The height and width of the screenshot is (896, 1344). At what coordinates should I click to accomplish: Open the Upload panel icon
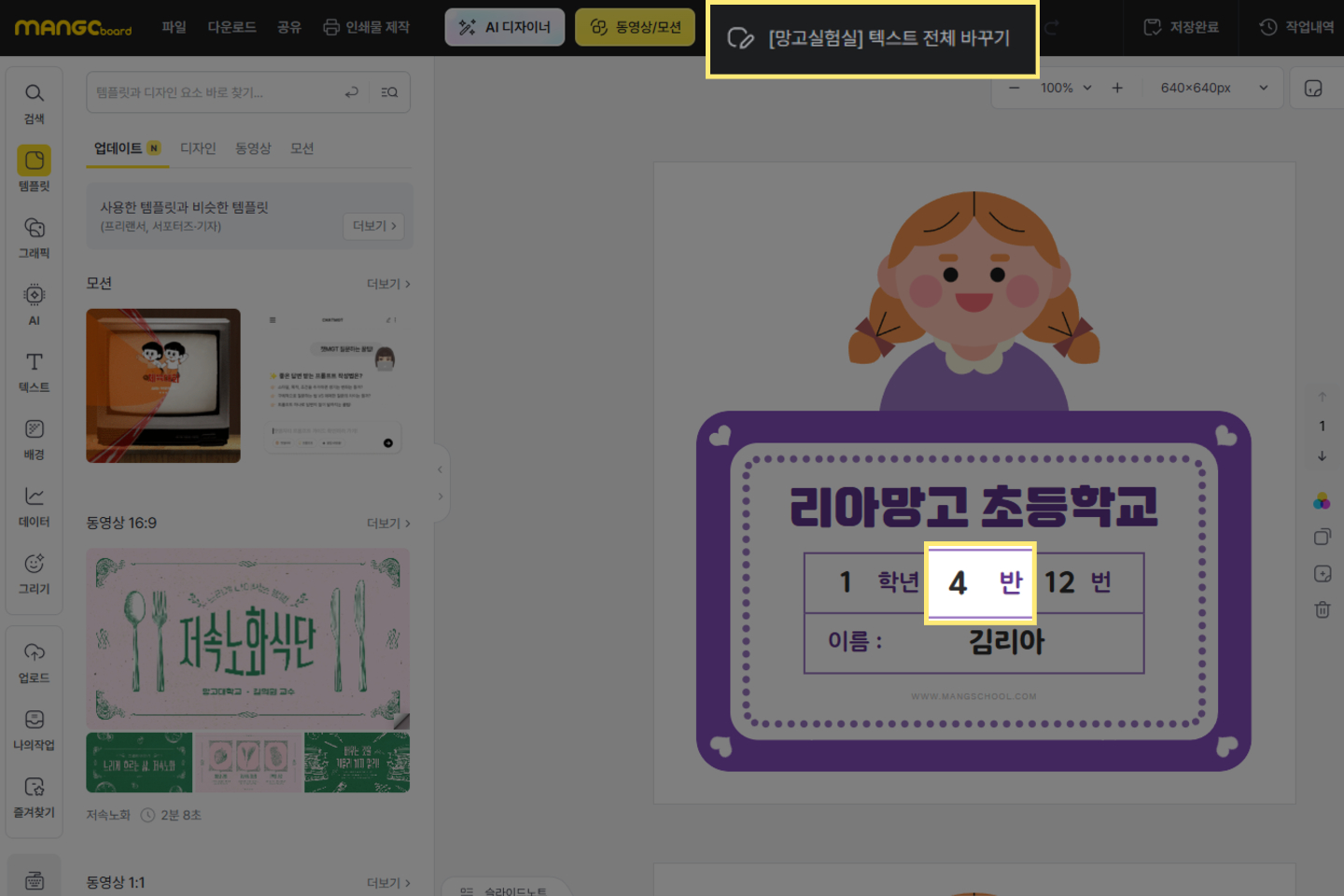[x=35, y=662]
